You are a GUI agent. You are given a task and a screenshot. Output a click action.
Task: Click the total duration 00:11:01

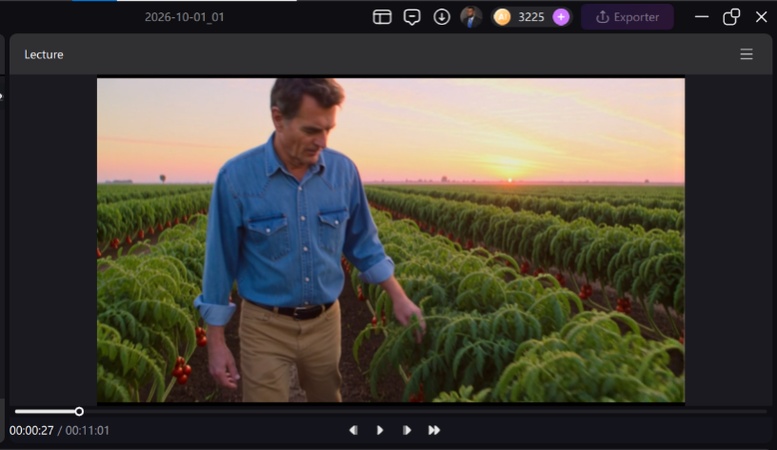(87, 430)
